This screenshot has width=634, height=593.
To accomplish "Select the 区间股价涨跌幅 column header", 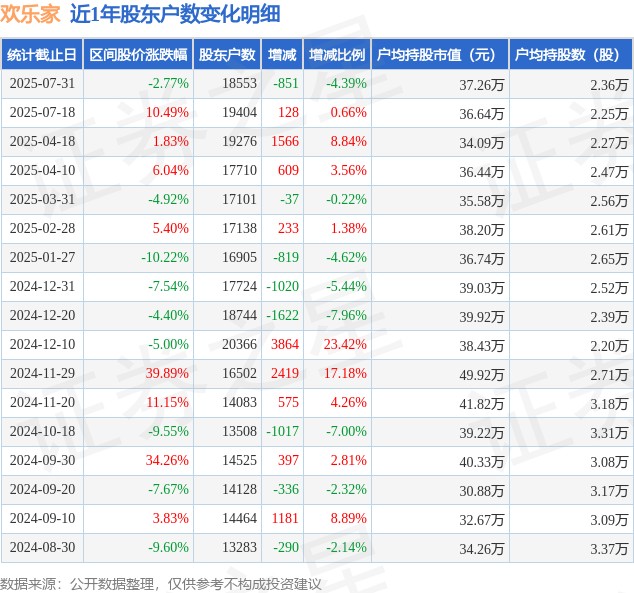I will coord(138,55).
